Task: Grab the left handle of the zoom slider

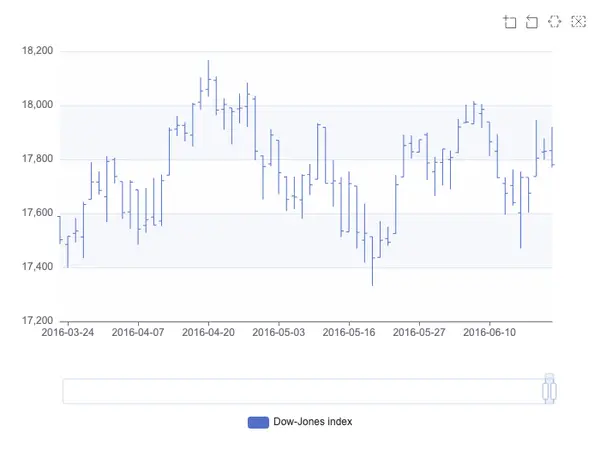Action: [545, 391]
